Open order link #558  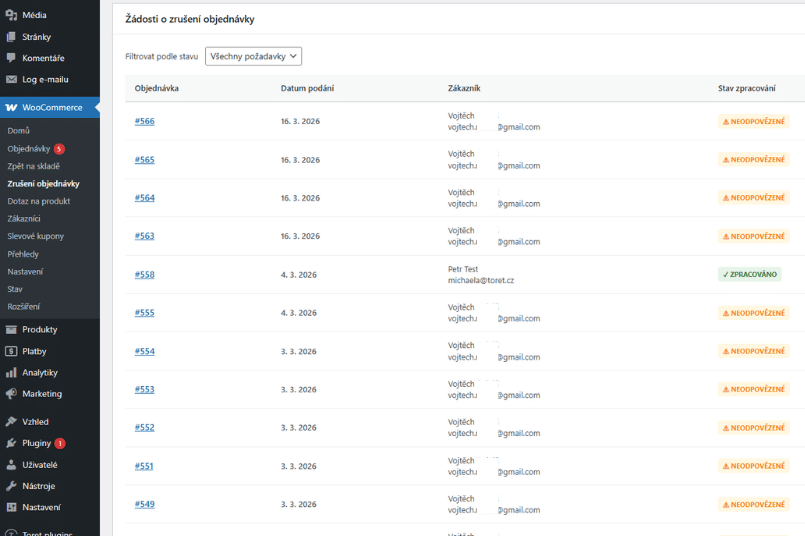145,275
